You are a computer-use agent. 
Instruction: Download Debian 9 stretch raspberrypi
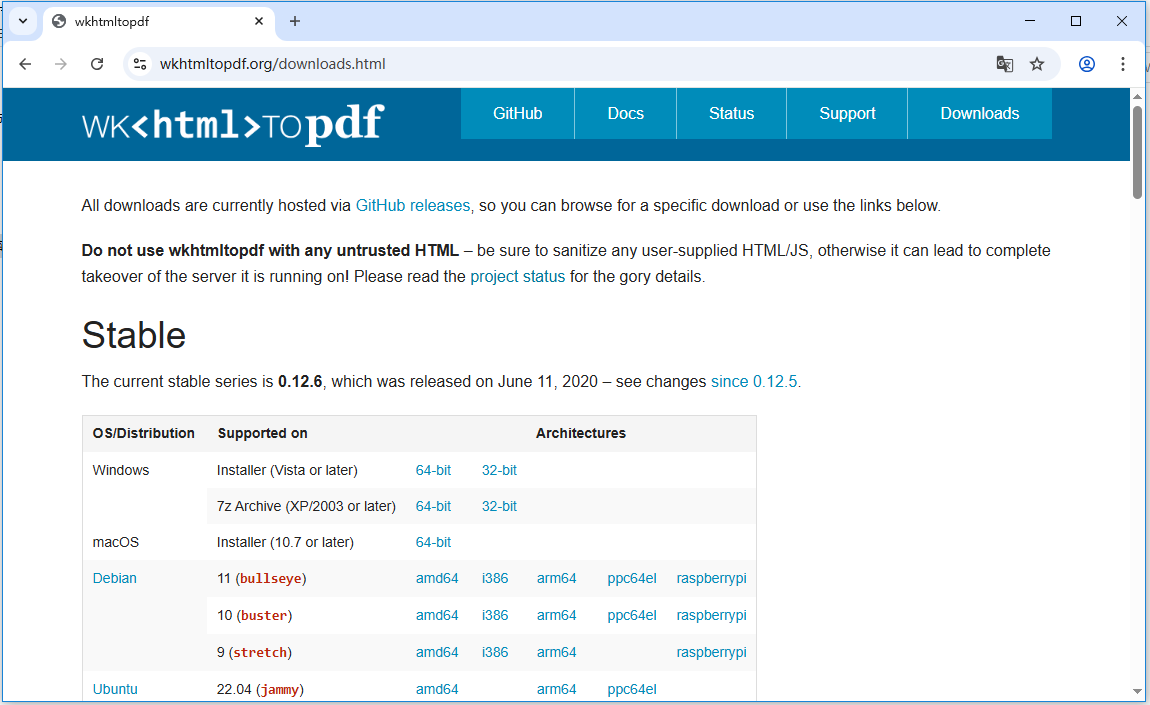pyautogui.click(x=711, y=652)
